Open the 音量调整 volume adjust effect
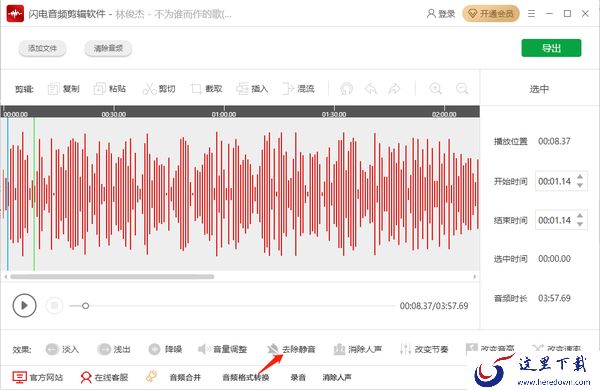600x390 pixels. (222, 349)
